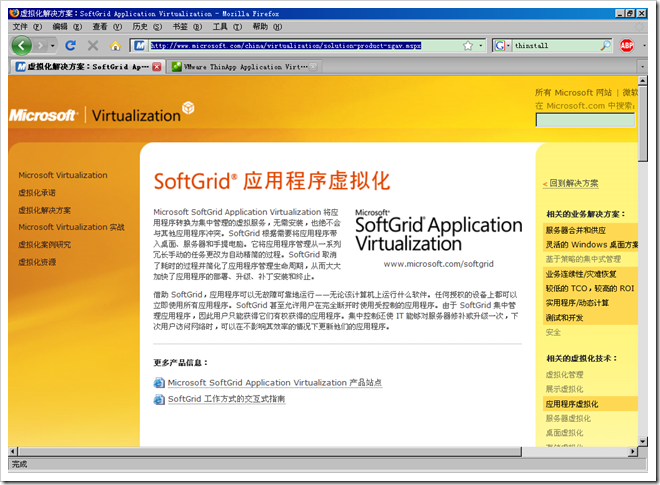
Task: Click the Virtualization cube logo icon
Action: 188,107
